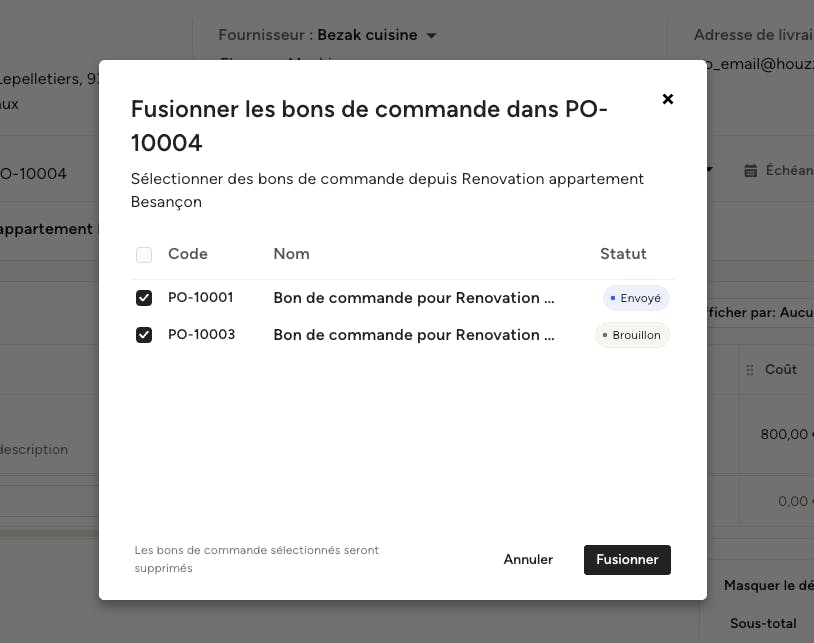Open the Afficher par dropdown
814x643 pixels.
pos(760,312)
